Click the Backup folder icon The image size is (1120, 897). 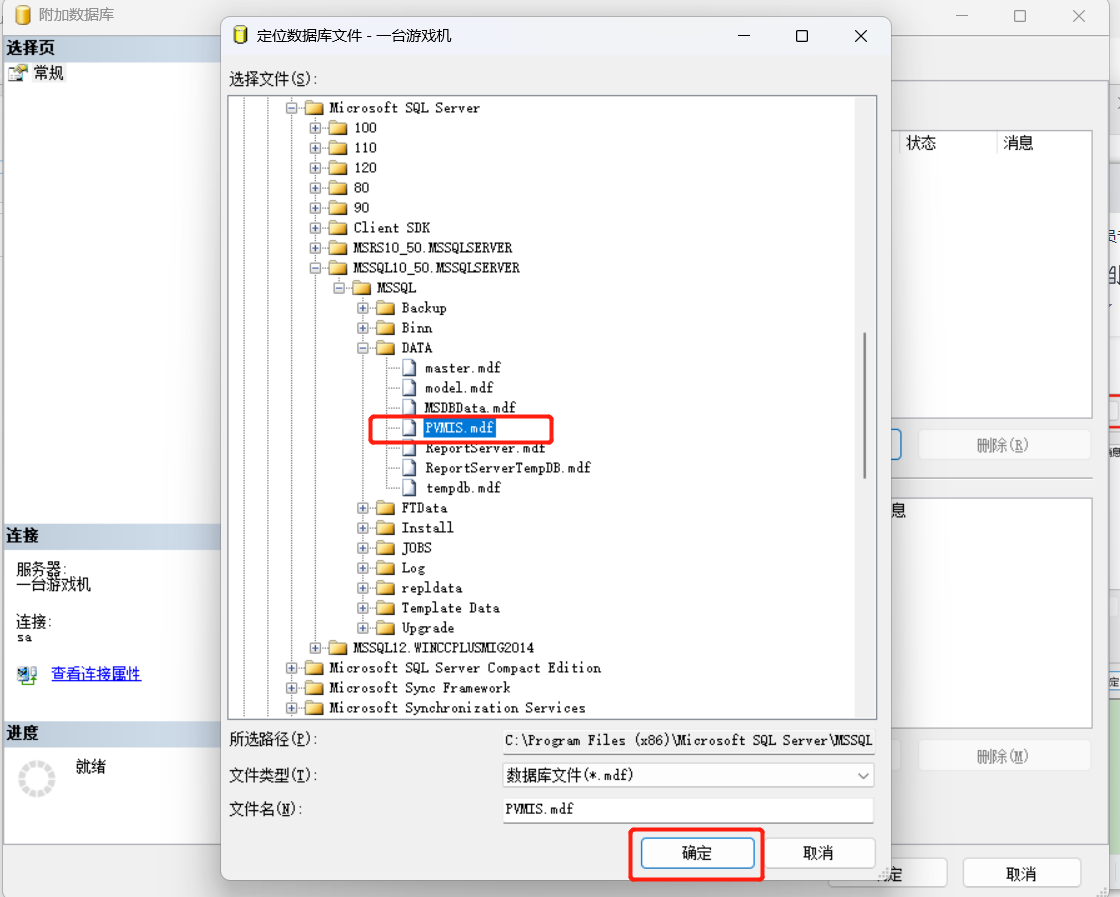(385, 308)
